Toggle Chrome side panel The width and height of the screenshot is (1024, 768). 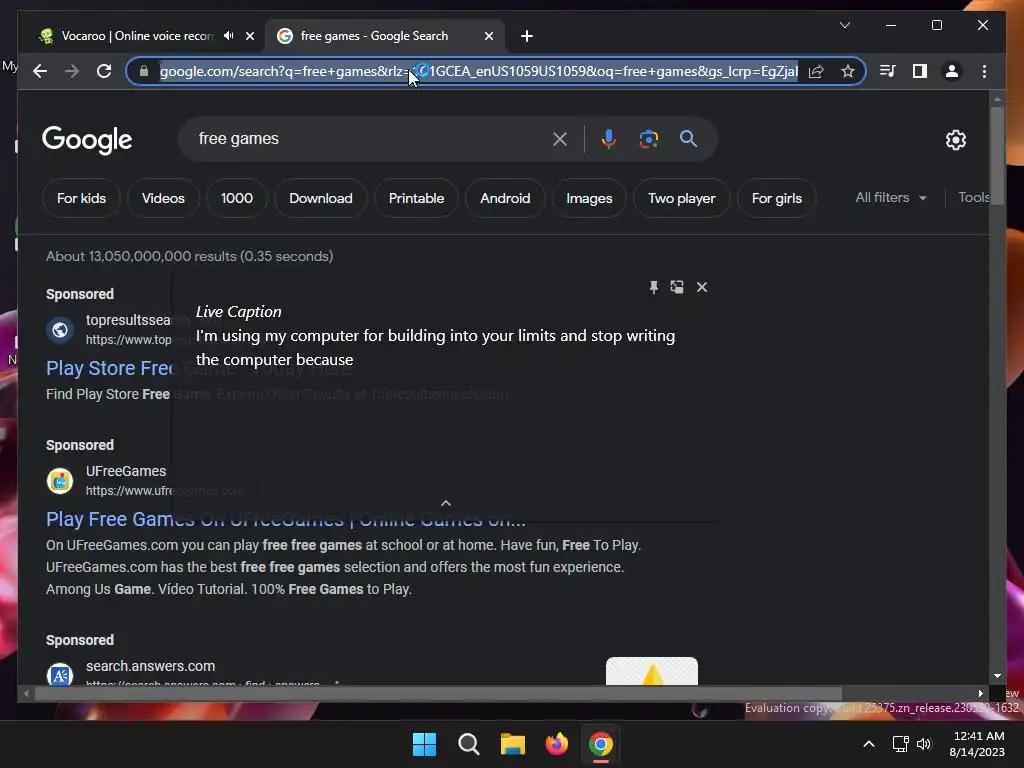click(x=920, y=71)
